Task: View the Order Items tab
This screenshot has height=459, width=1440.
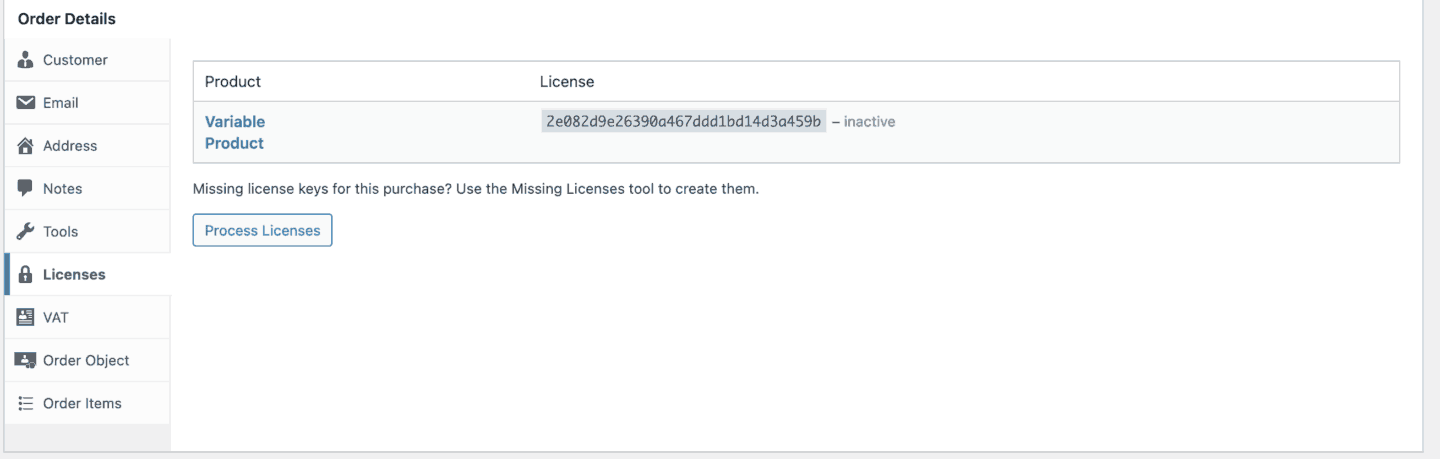Action: [x=87, y=403]
